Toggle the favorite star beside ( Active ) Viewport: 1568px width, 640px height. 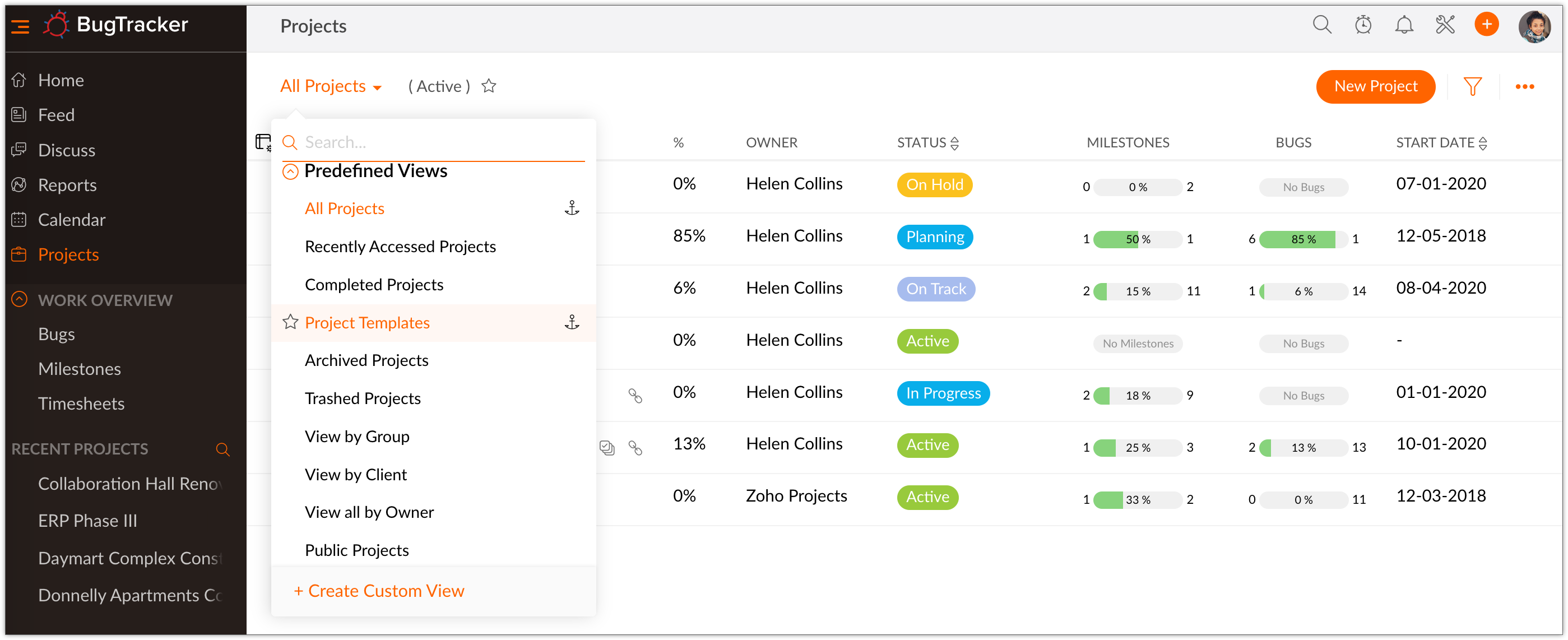coord(489,86)
